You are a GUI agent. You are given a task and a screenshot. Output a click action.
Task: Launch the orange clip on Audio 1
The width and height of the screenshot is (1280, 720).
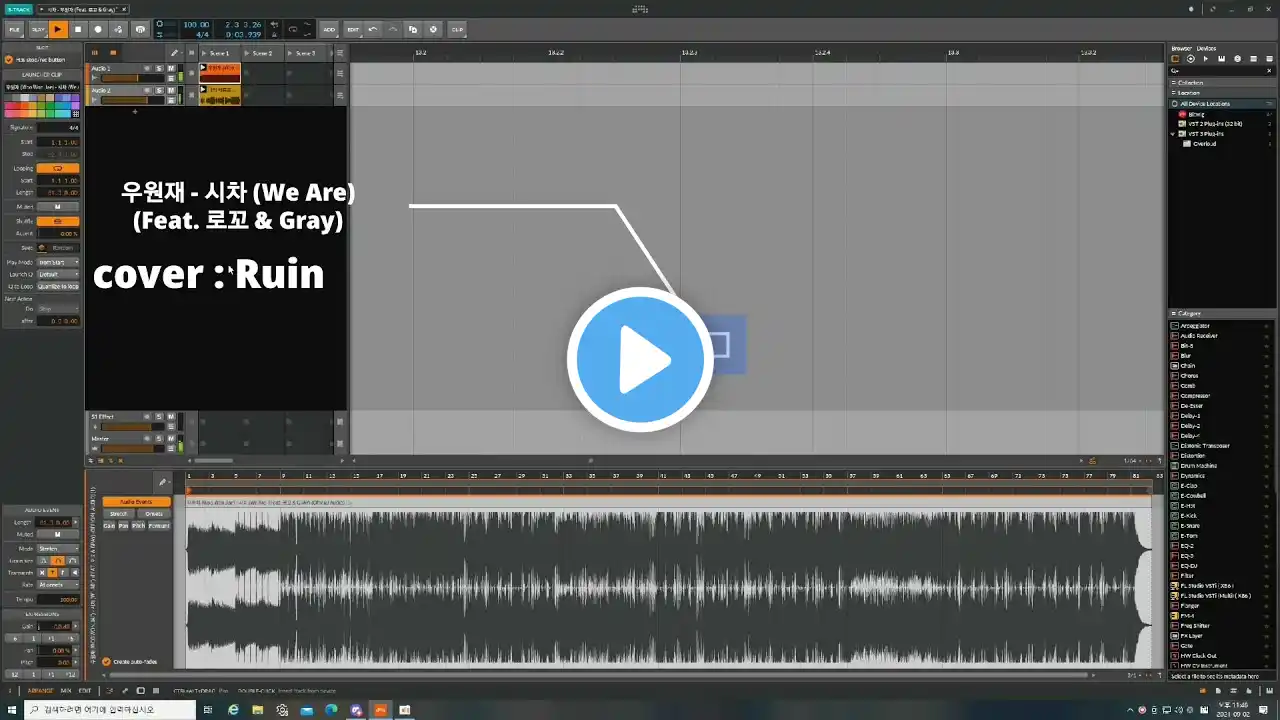[203, 68]
